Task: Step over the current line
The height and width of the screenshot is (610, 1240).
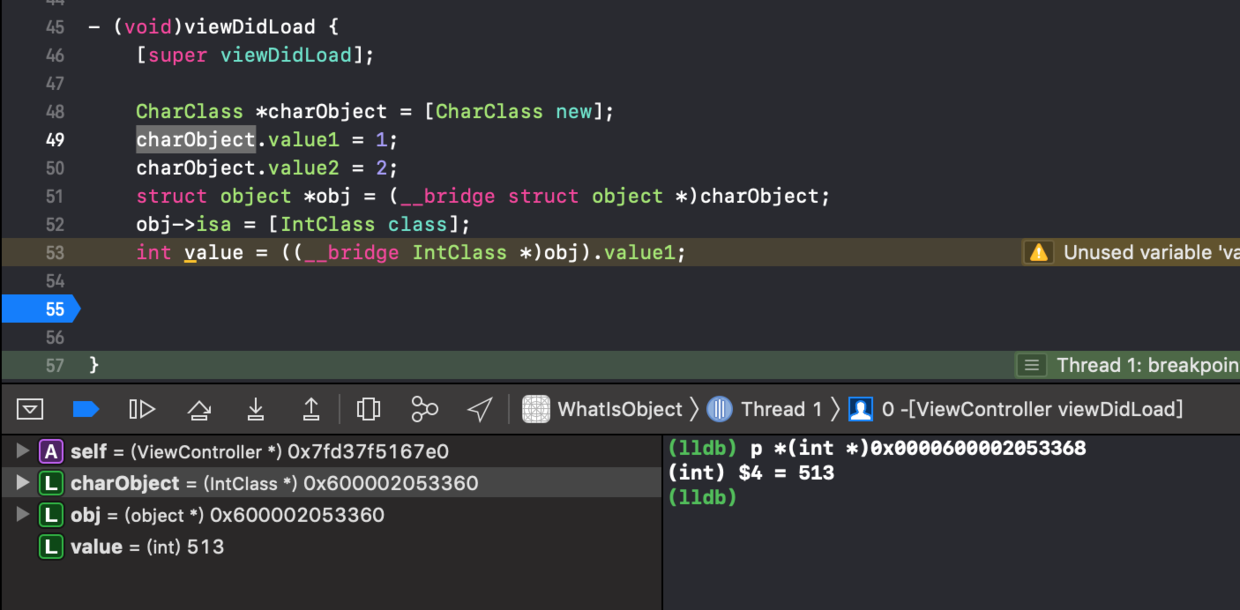Action: tap(199, 409)
